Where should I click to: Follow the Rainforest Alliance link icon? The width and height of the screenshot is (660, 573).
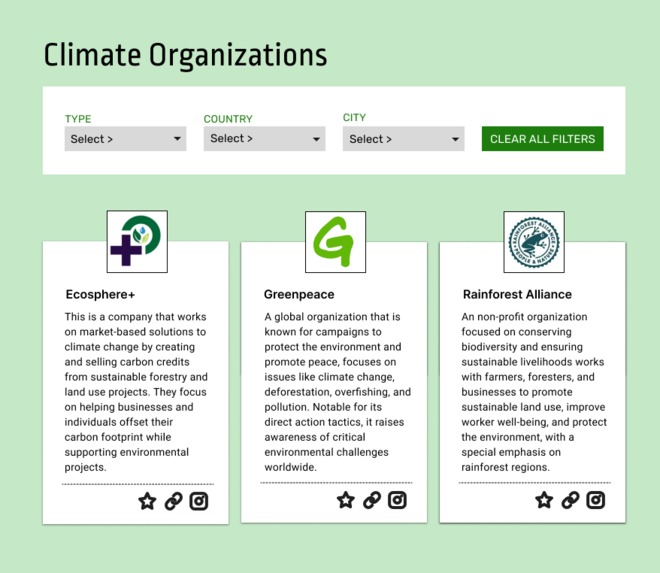coord(570,500)
